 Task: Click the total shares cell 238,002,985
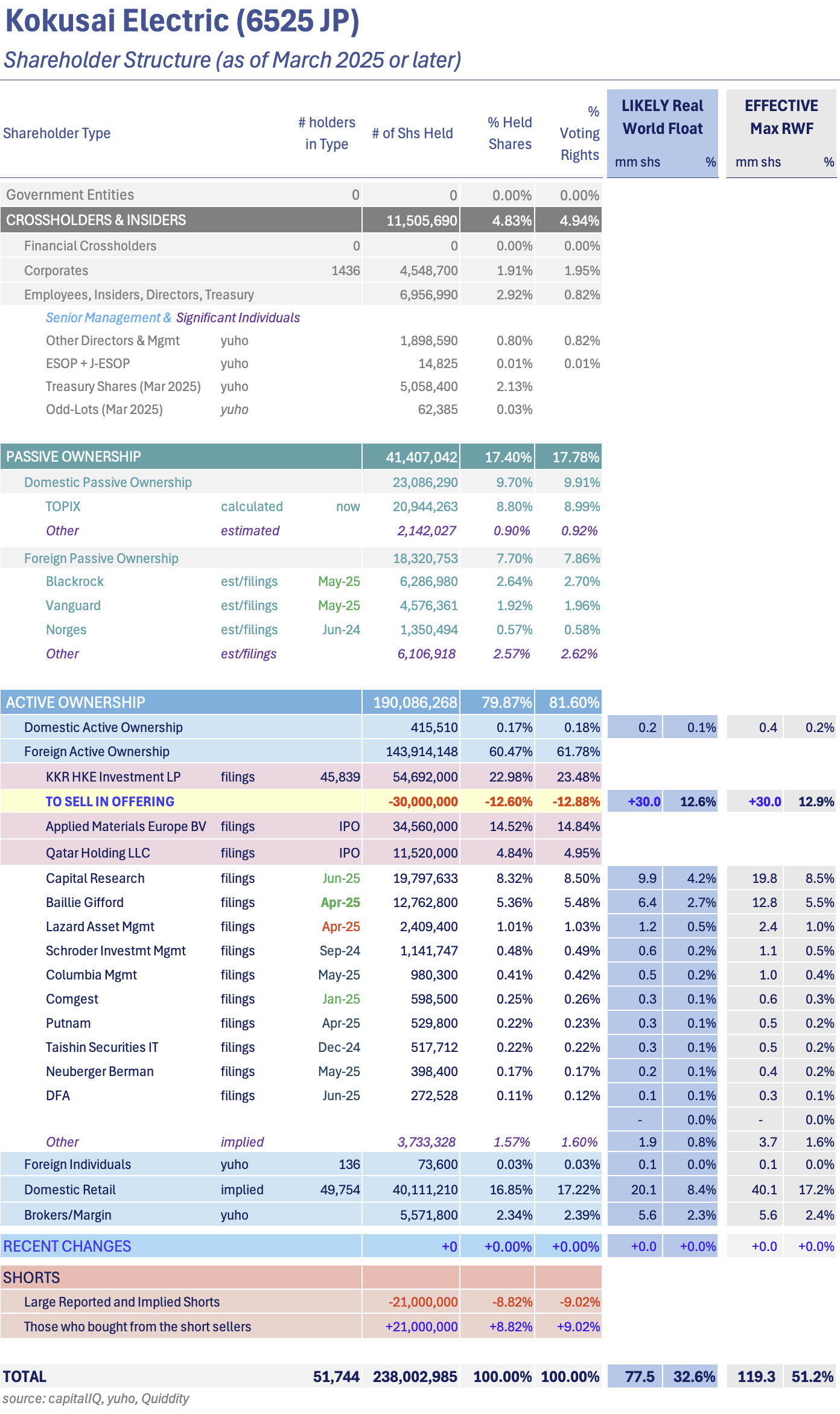[415, 1377]
